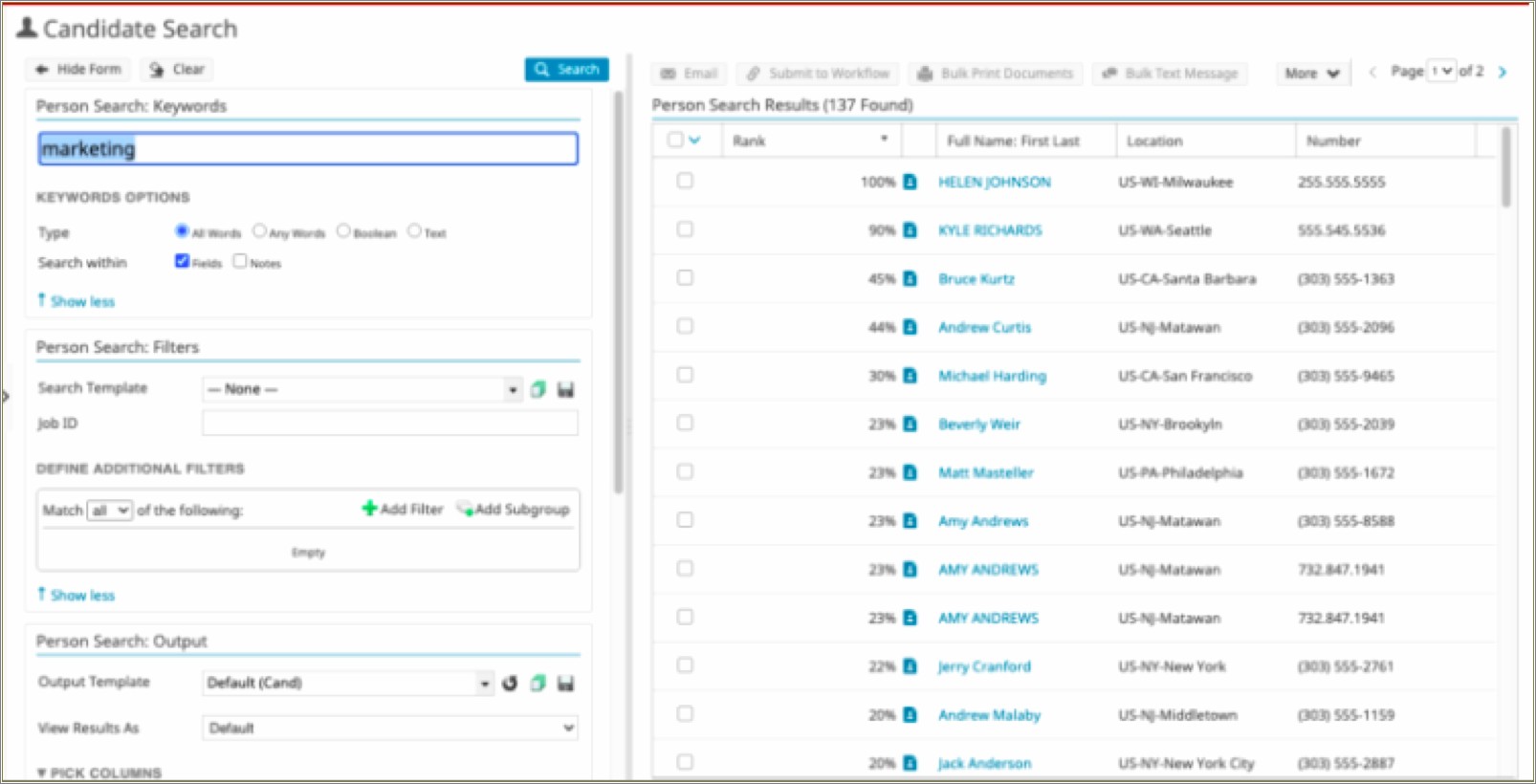Click the Clear button
The image size is (1536, 784).
click(178, 69)
